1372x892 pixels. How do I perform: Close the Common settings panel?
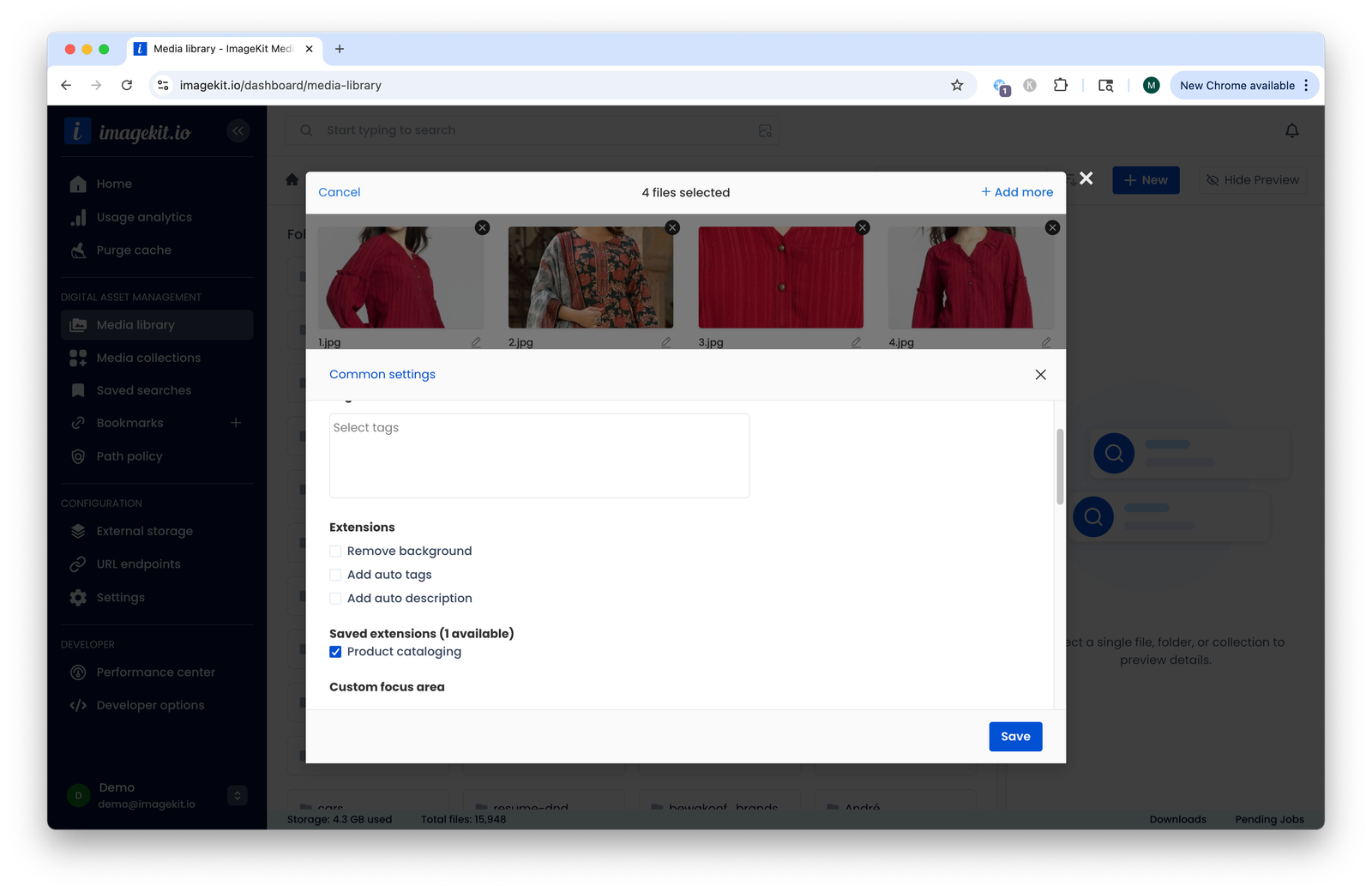(1040, 375)
